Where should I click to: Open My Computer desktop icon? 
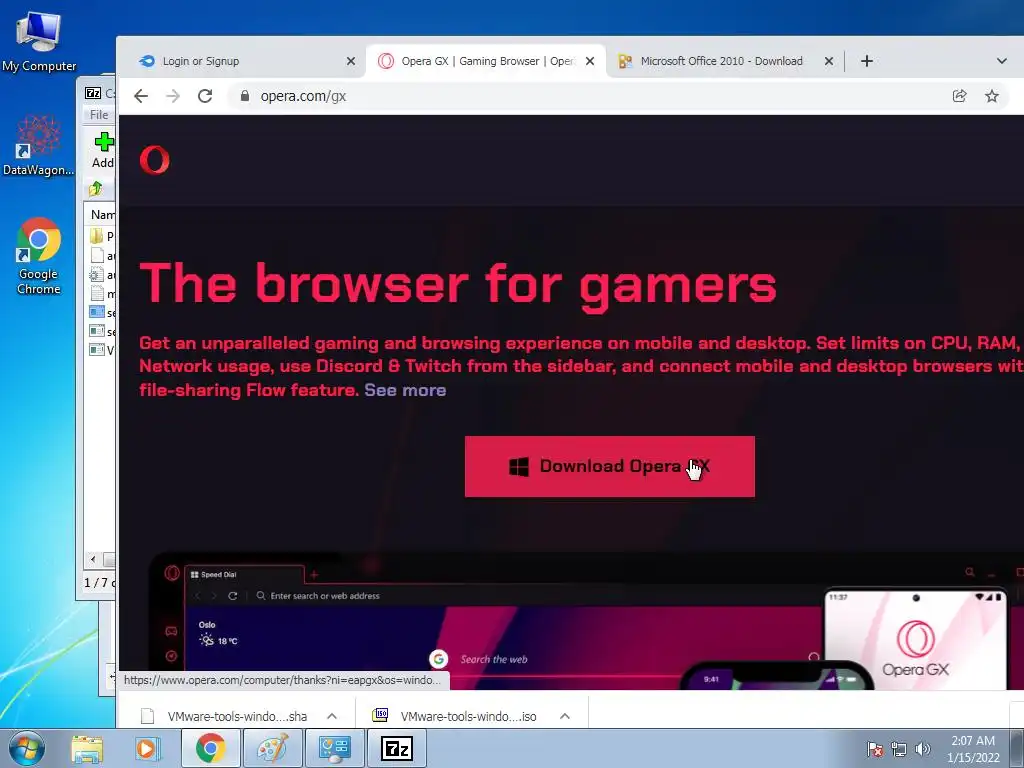click(39, 42)
